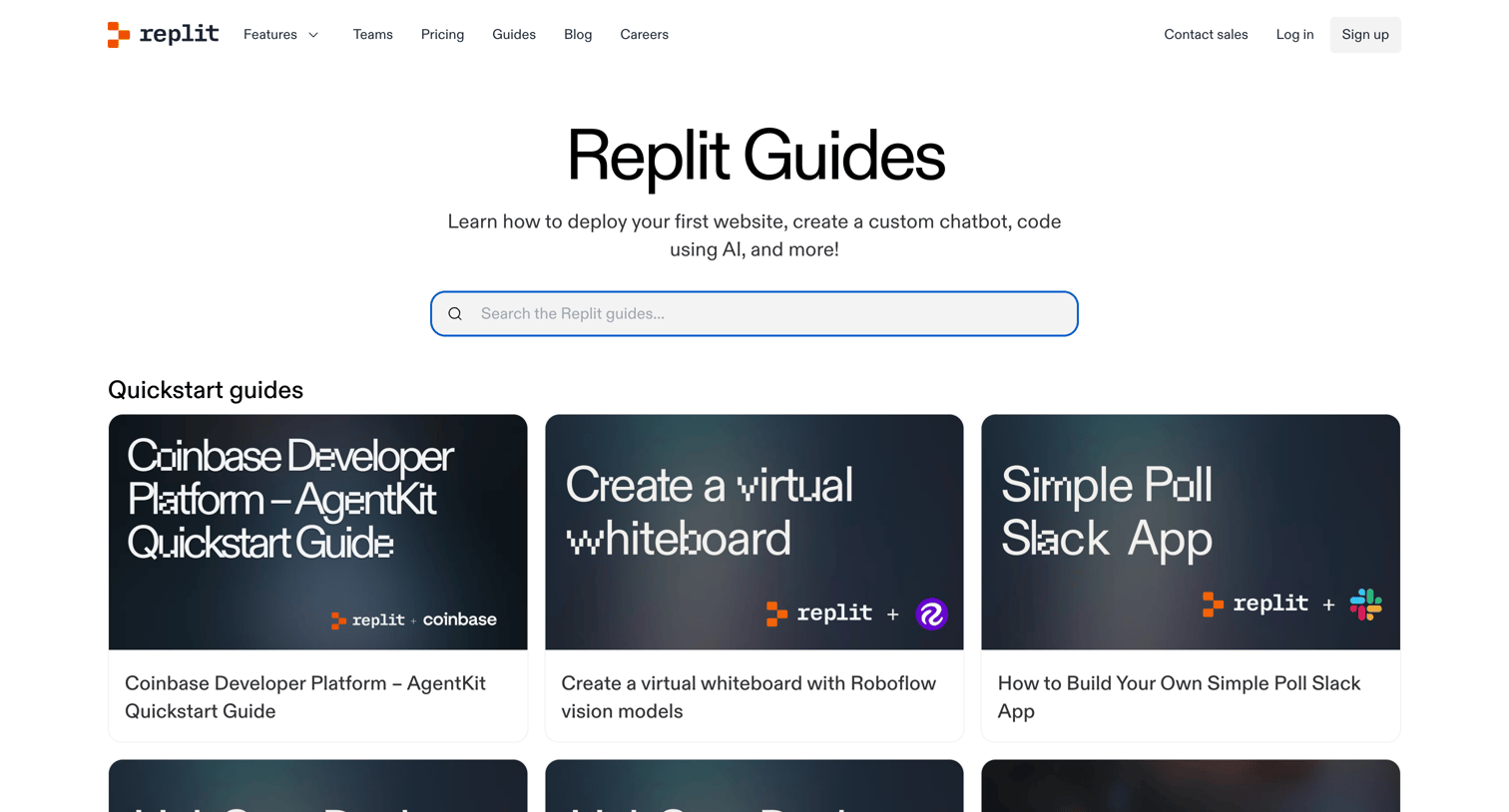
Task: Go to the Teams page
Action: tap(372, 35)
